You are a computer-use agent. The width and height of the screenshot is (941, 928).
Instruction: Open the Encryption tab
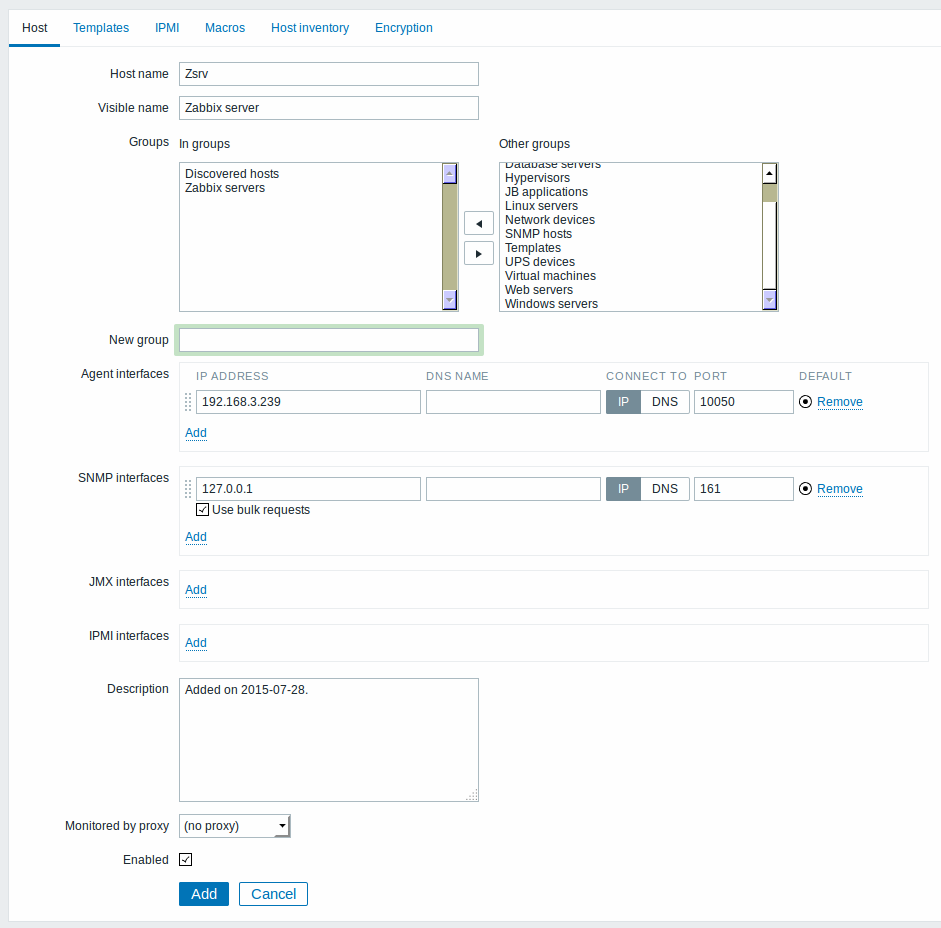(404, 28)
